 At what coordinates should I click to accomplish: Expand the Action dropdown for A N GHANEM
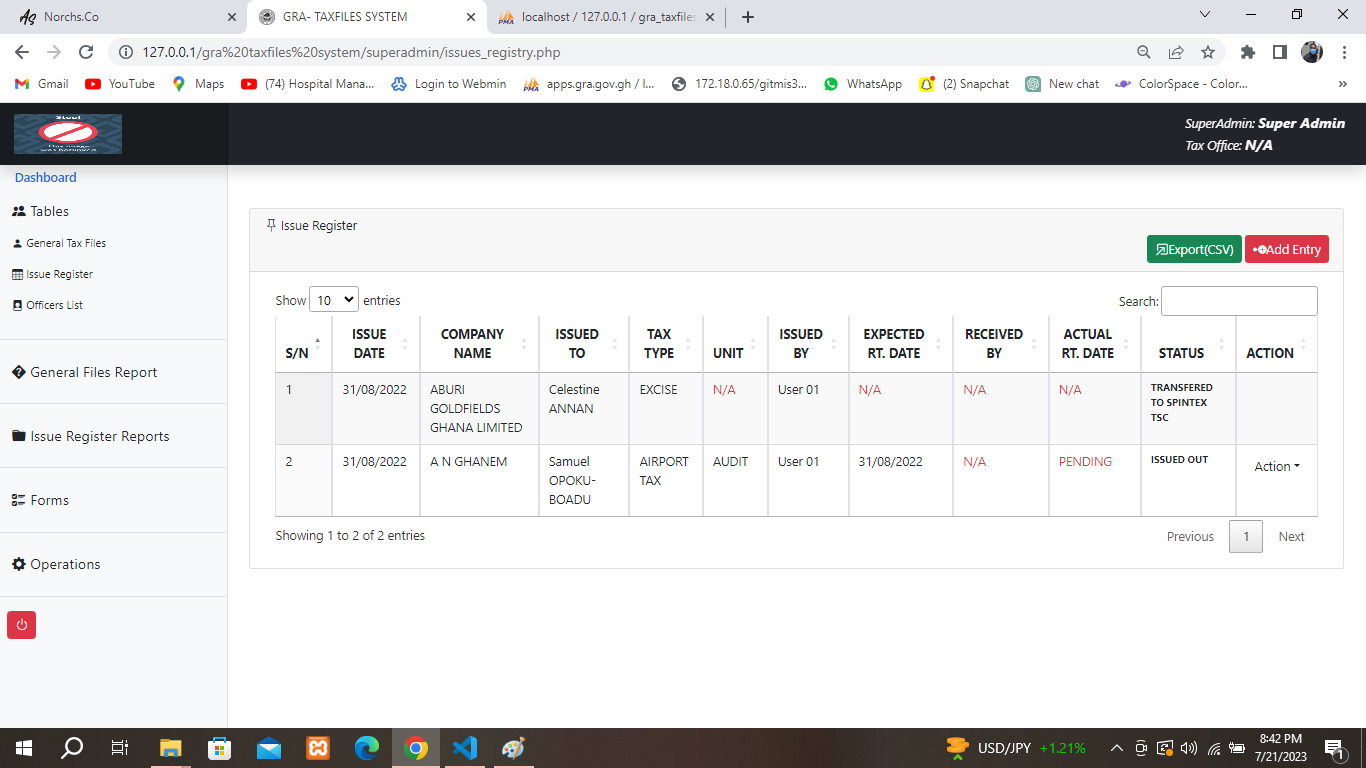coord(1276,466)
